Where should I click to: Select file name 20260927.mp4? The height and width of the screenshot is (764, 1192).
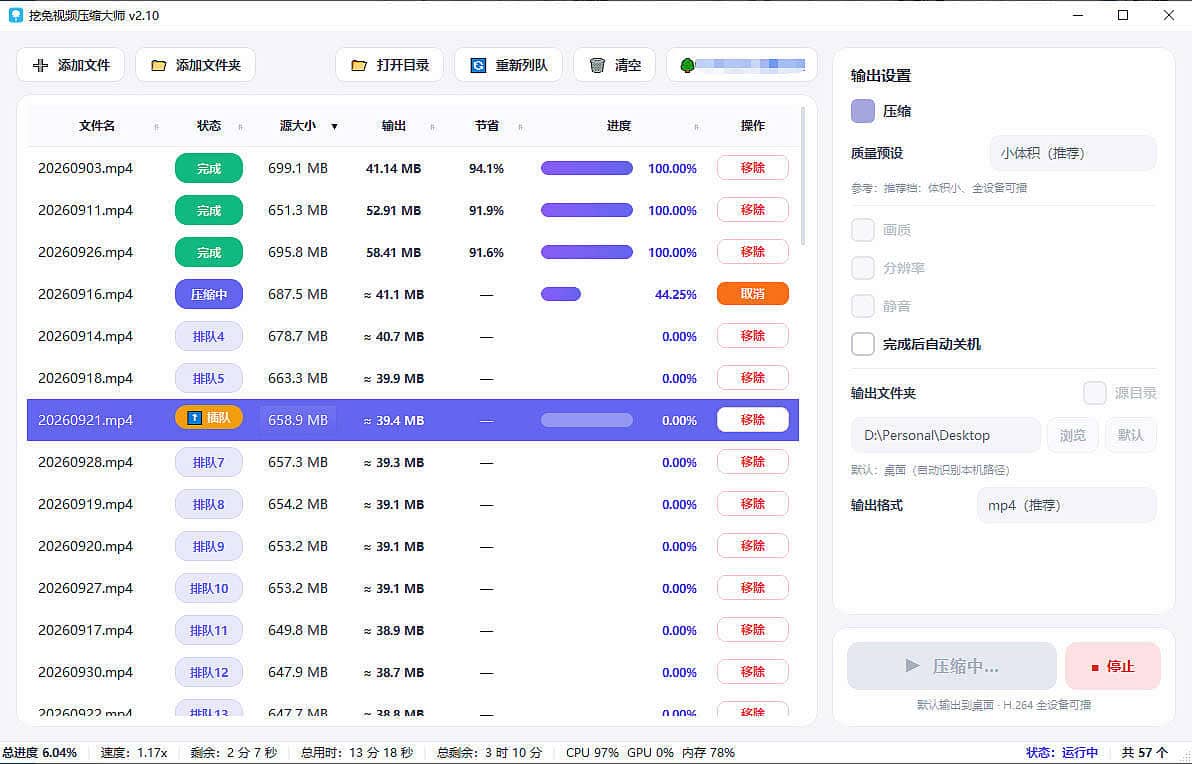pyautogui.click(x=85, y=588)
